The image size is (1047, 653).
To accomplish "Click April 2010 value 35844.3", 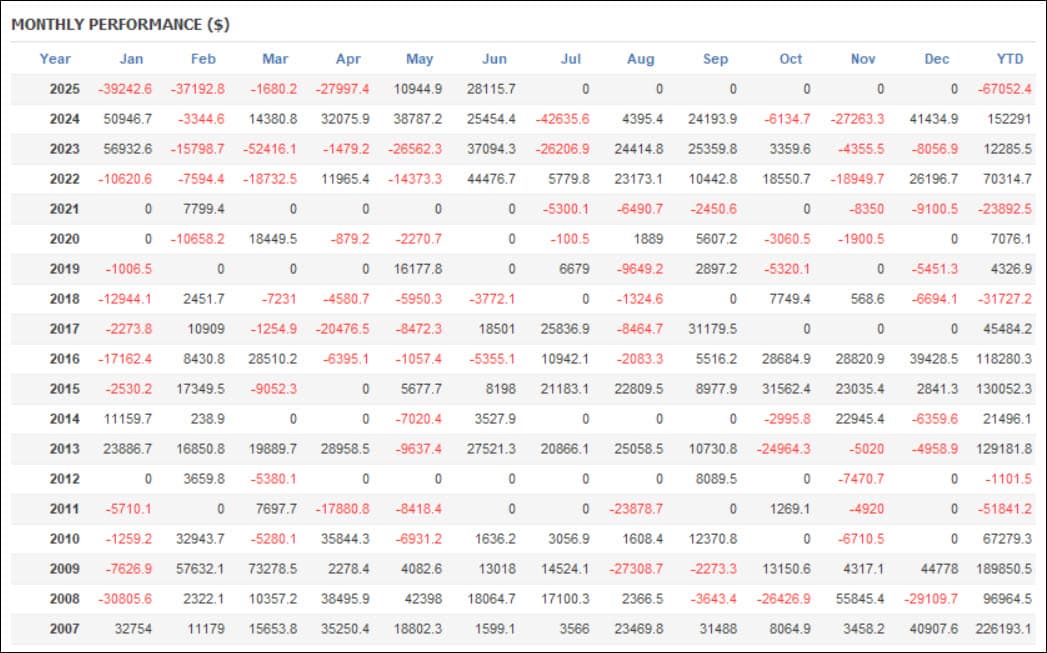I will (x=345, y=539).
